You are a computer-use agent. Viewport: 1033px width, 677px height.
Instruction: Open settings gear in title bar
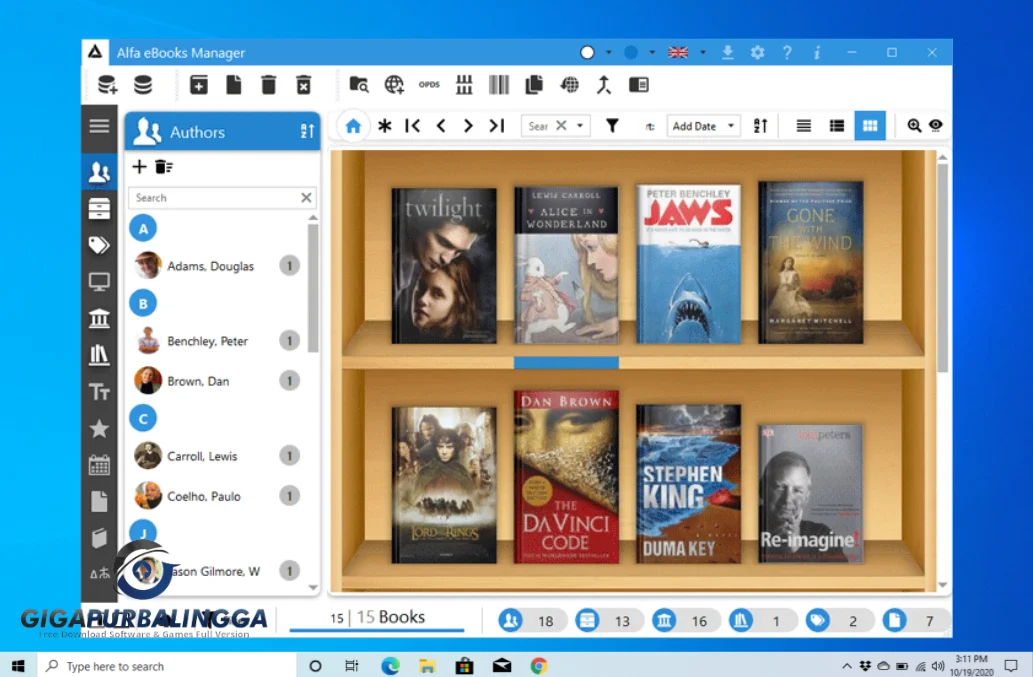(x=758, y=52)
